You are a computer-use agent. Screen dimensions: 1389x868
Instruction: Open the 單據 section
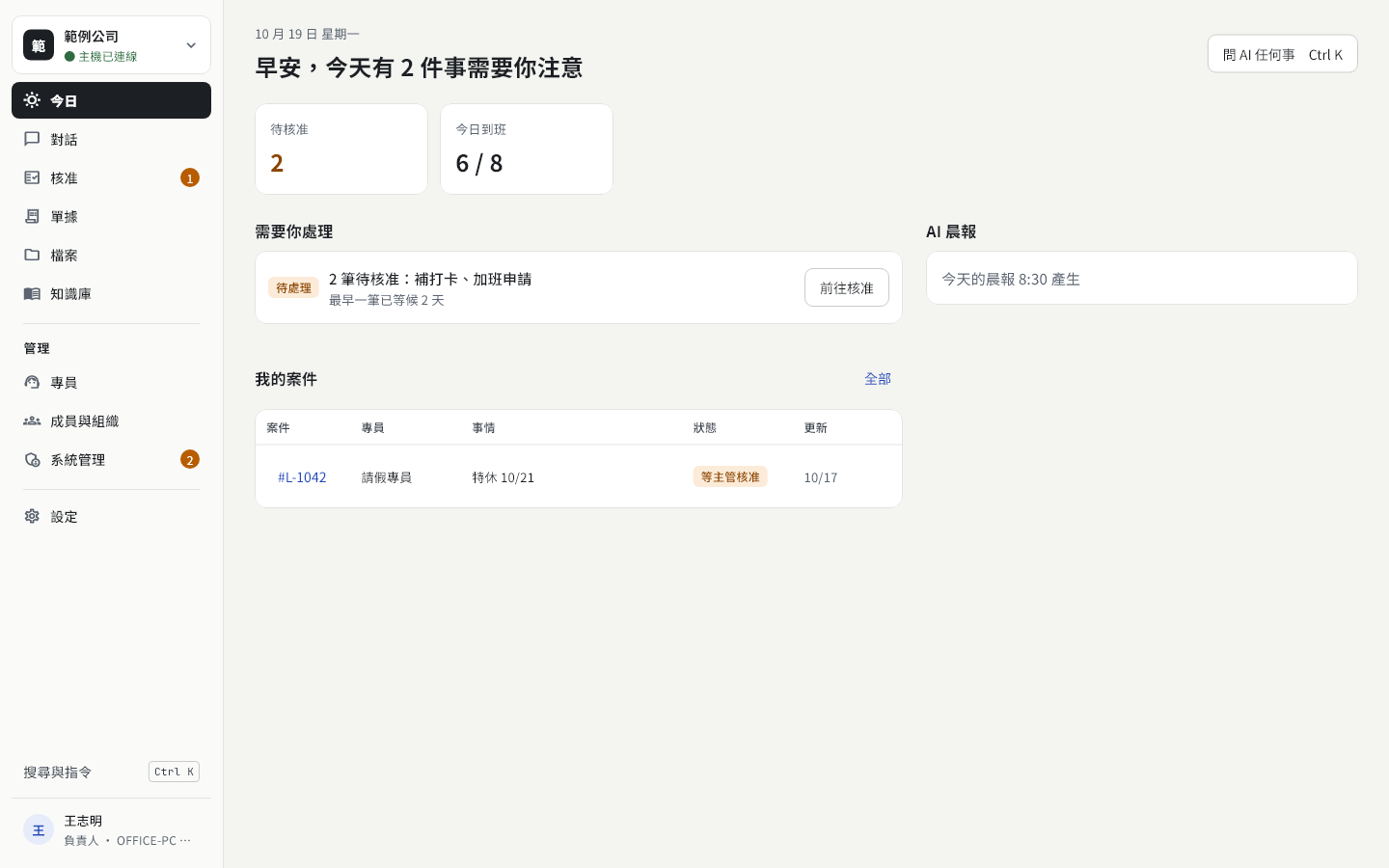[111, 216]
